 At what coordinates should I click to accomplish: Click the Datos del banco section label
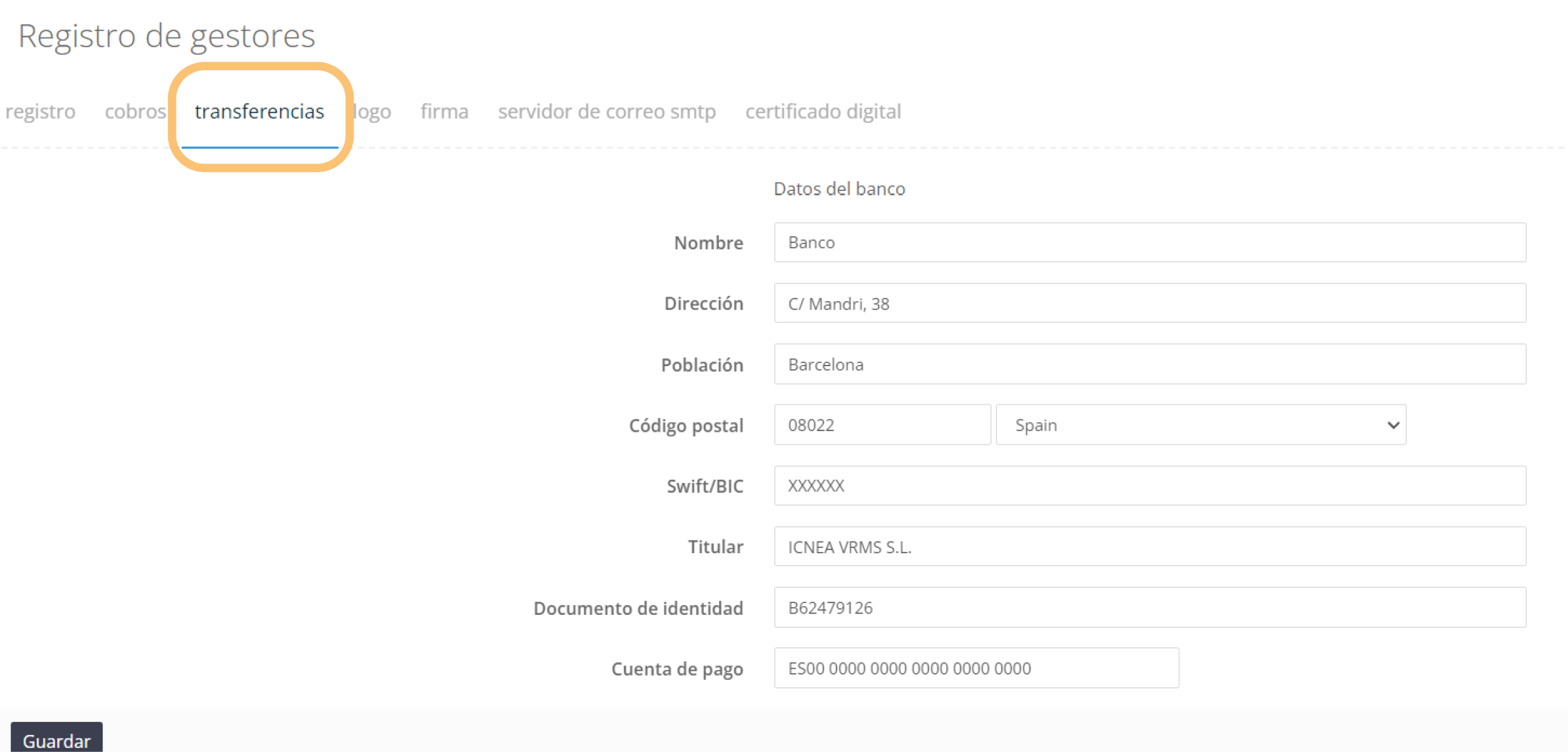pos(839,189)
